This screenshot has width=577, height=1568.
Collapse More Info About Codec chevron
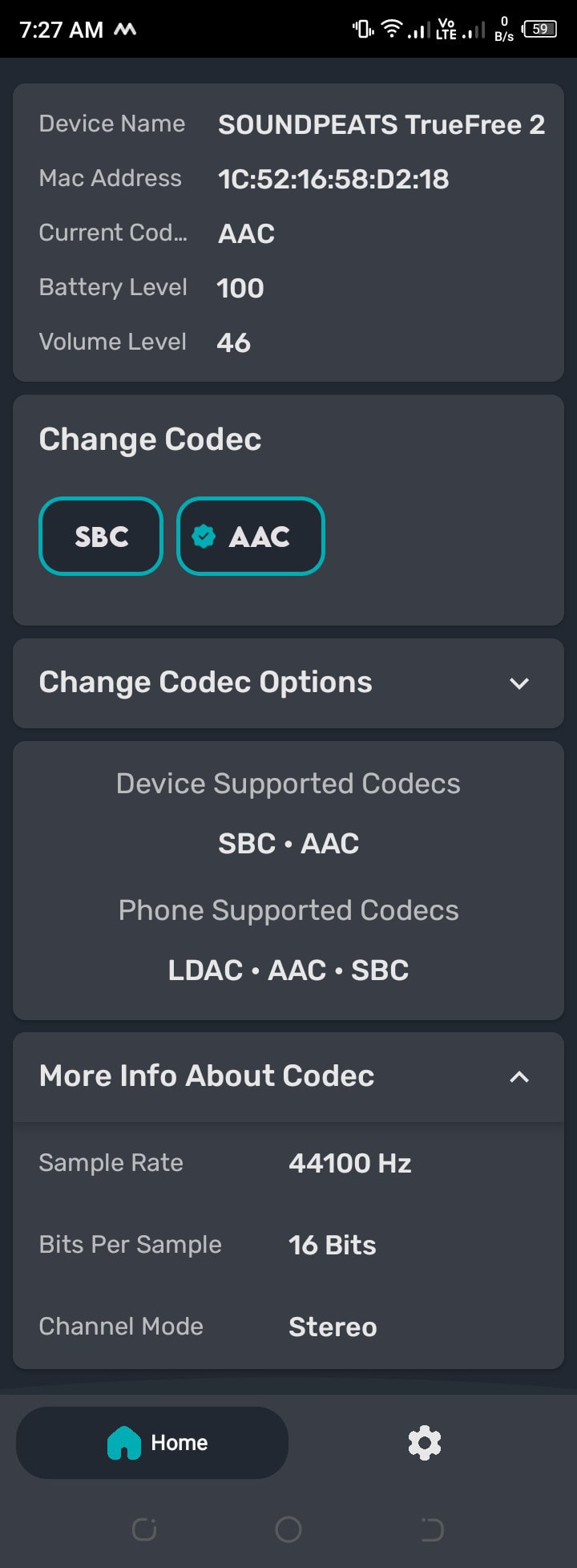pos(519,1077)
